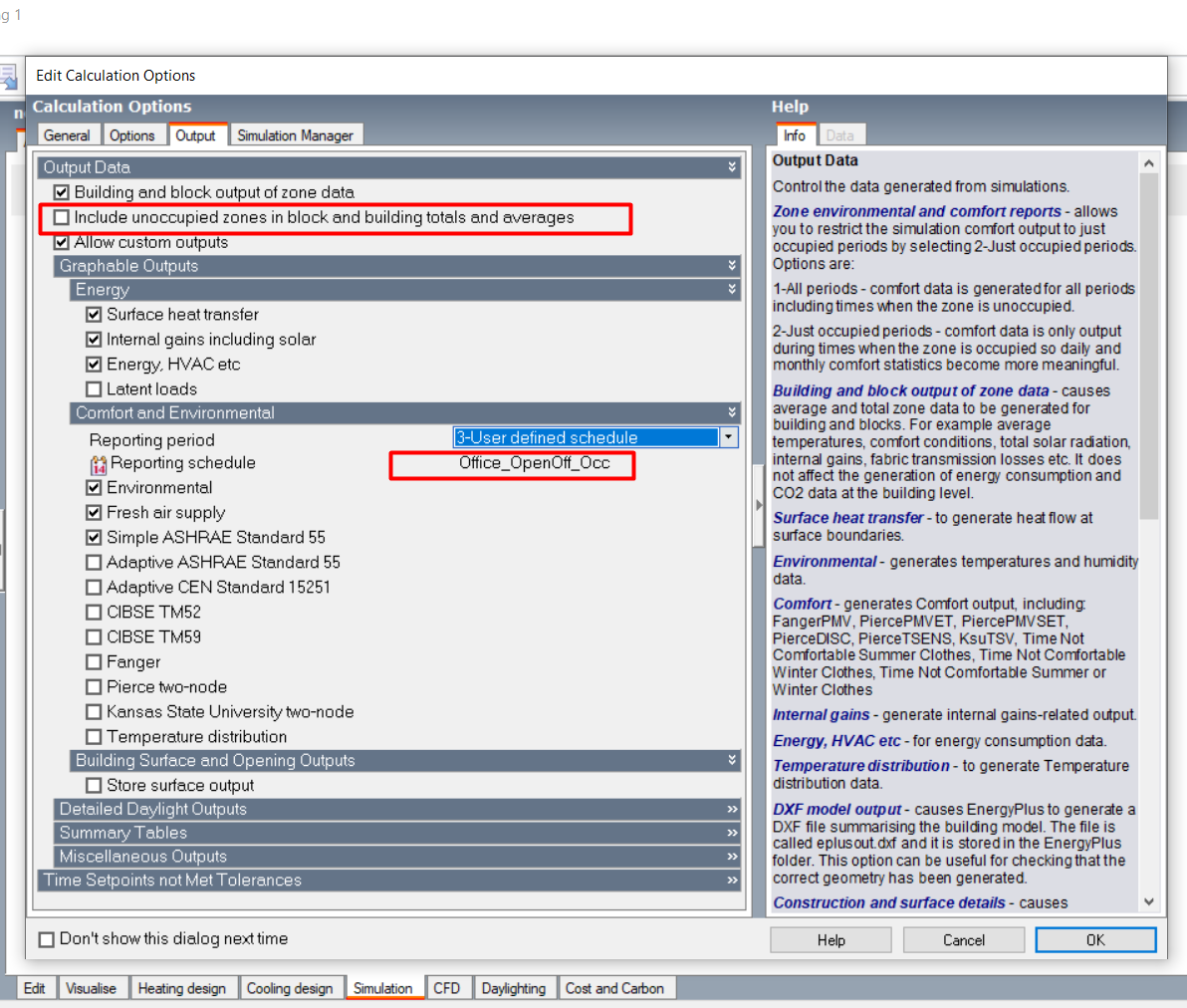This screenshot has width=1187, height=1008.
Task: Turn on Temperature distribution output
Action: [94, 737]
